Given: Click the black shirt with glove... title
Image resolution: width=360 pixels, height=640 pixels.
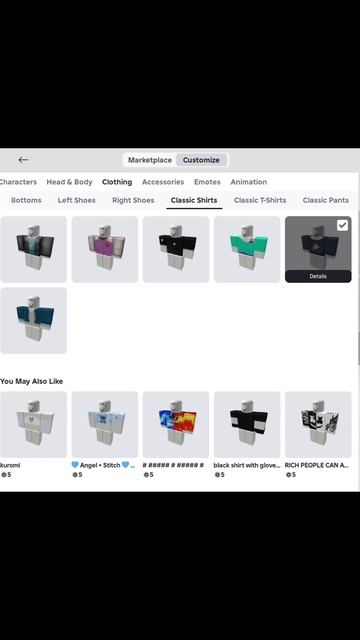Looking at the screenshot, I should tap(247, 465).
